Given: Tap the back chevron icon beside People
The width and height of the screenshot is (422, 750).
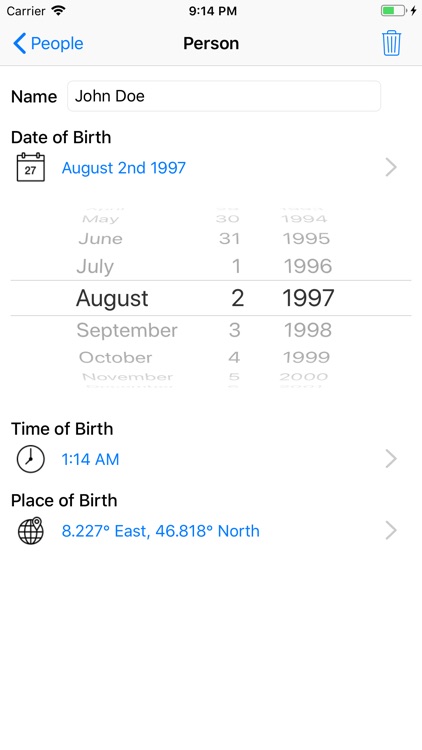Looking at the screenshot, I should click(19, 44).
